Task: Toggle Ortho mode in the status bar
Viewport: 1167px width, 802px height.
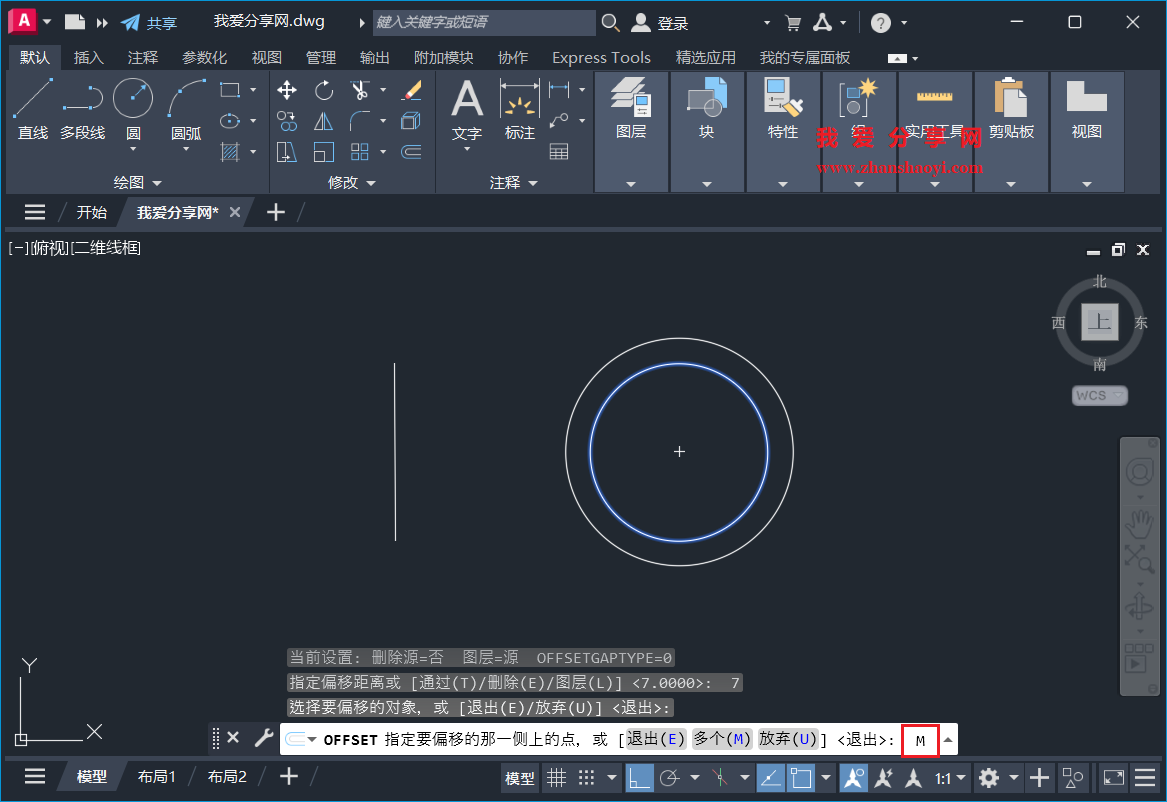Action: [x=640, y=777]
